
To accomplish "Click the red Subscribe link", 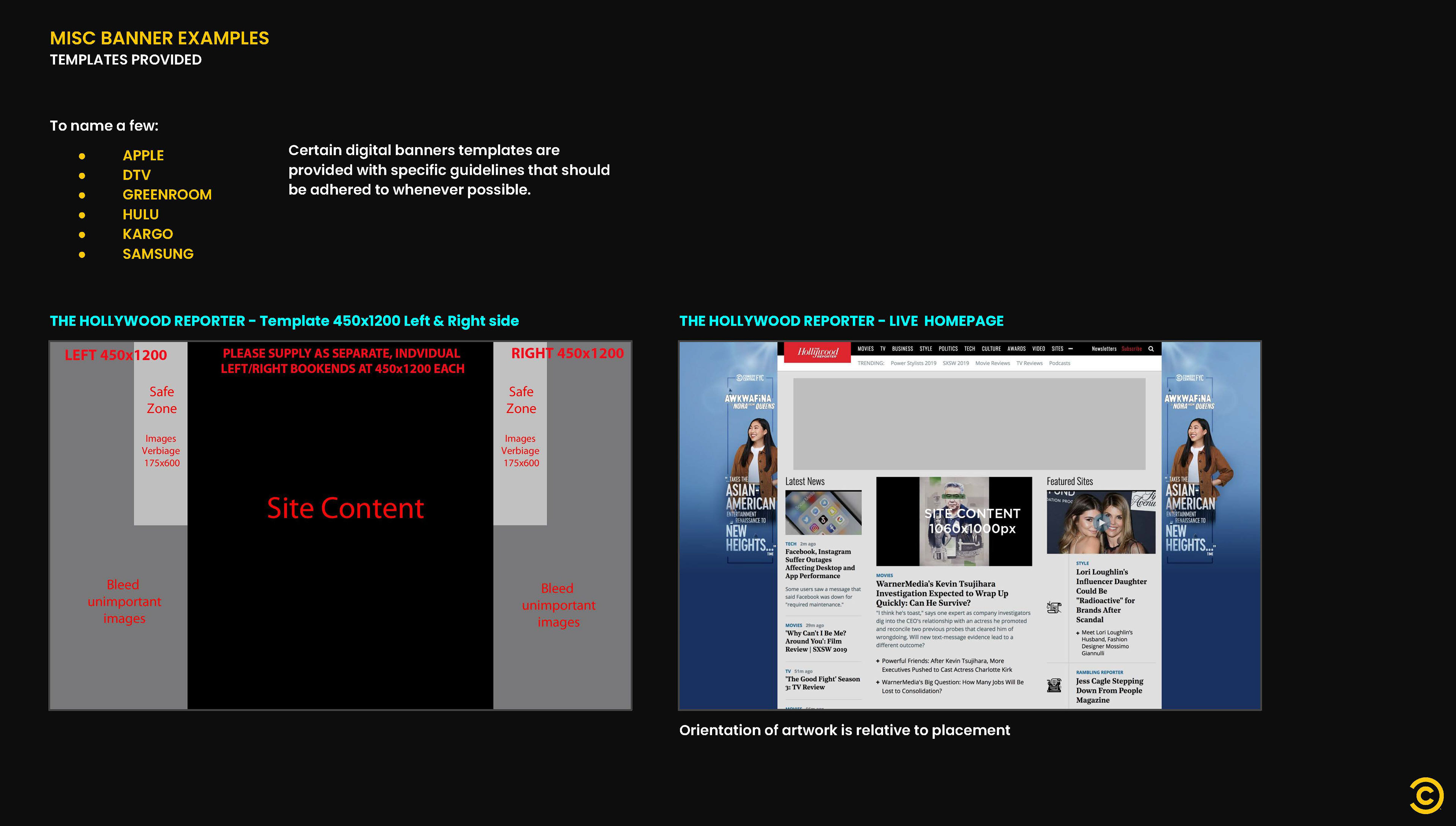I will 1131,349.
